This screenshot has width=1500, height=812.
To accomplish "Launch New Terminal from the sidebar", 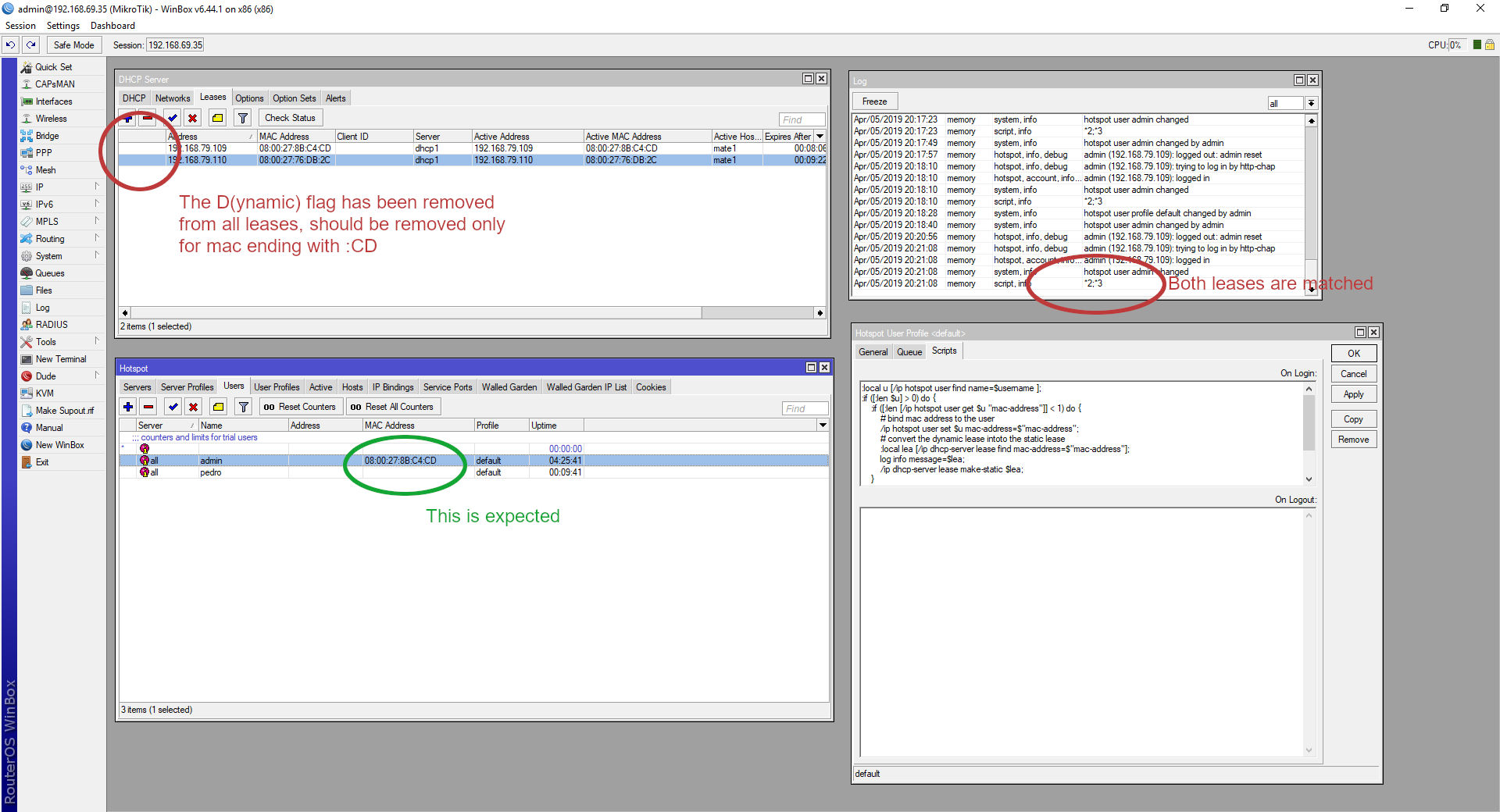I will coord(62,359).
